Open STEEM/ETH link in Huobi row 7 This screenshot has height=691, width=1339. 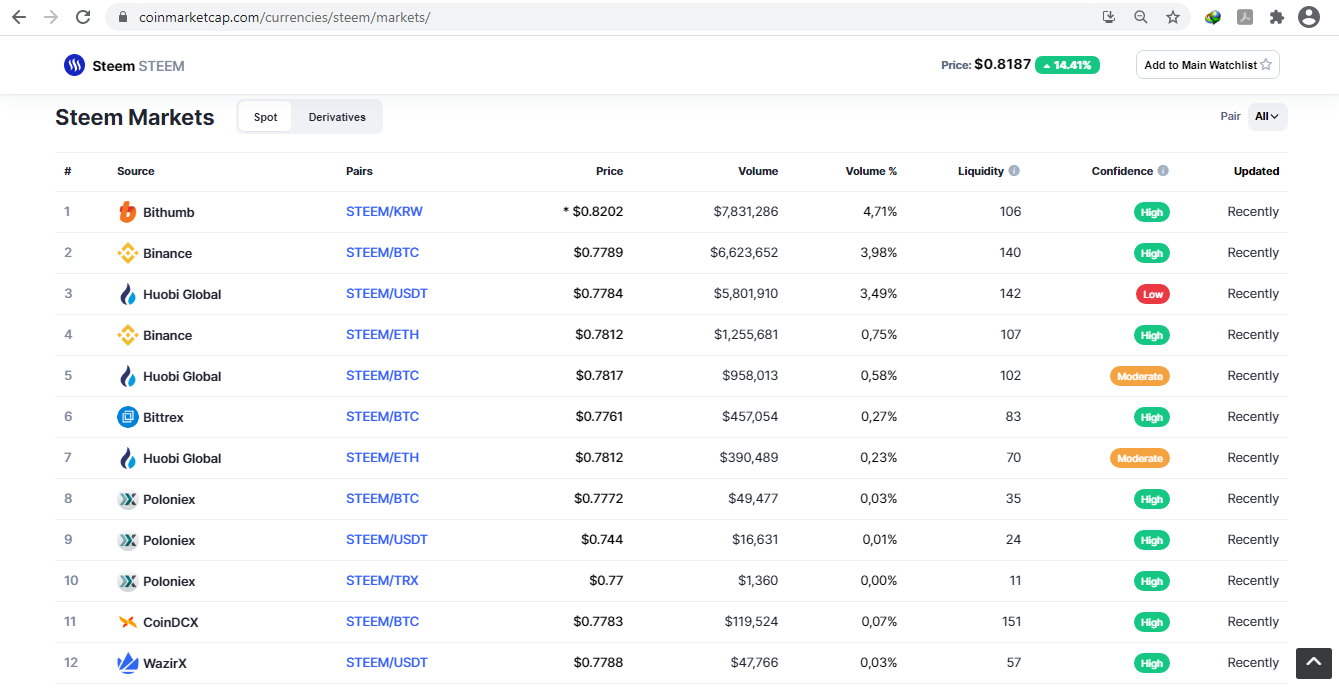coord(382,458)
